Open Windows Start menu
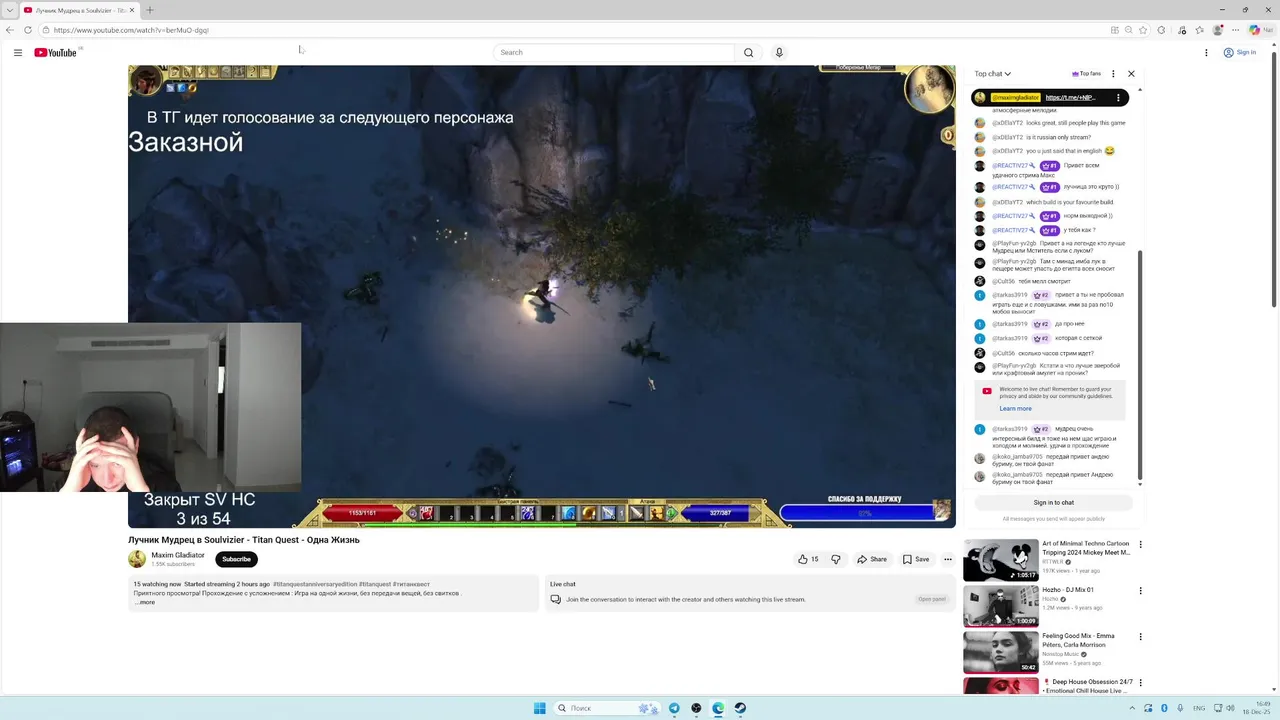 [540, 708]
